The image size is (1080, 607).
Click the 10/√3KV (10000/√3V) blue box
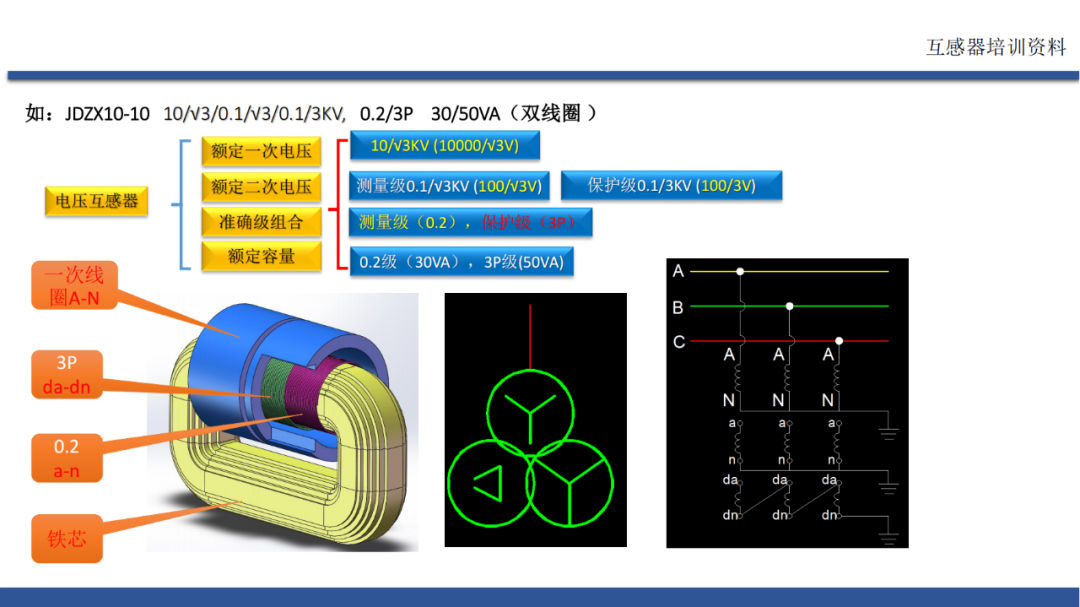point(445,146)
